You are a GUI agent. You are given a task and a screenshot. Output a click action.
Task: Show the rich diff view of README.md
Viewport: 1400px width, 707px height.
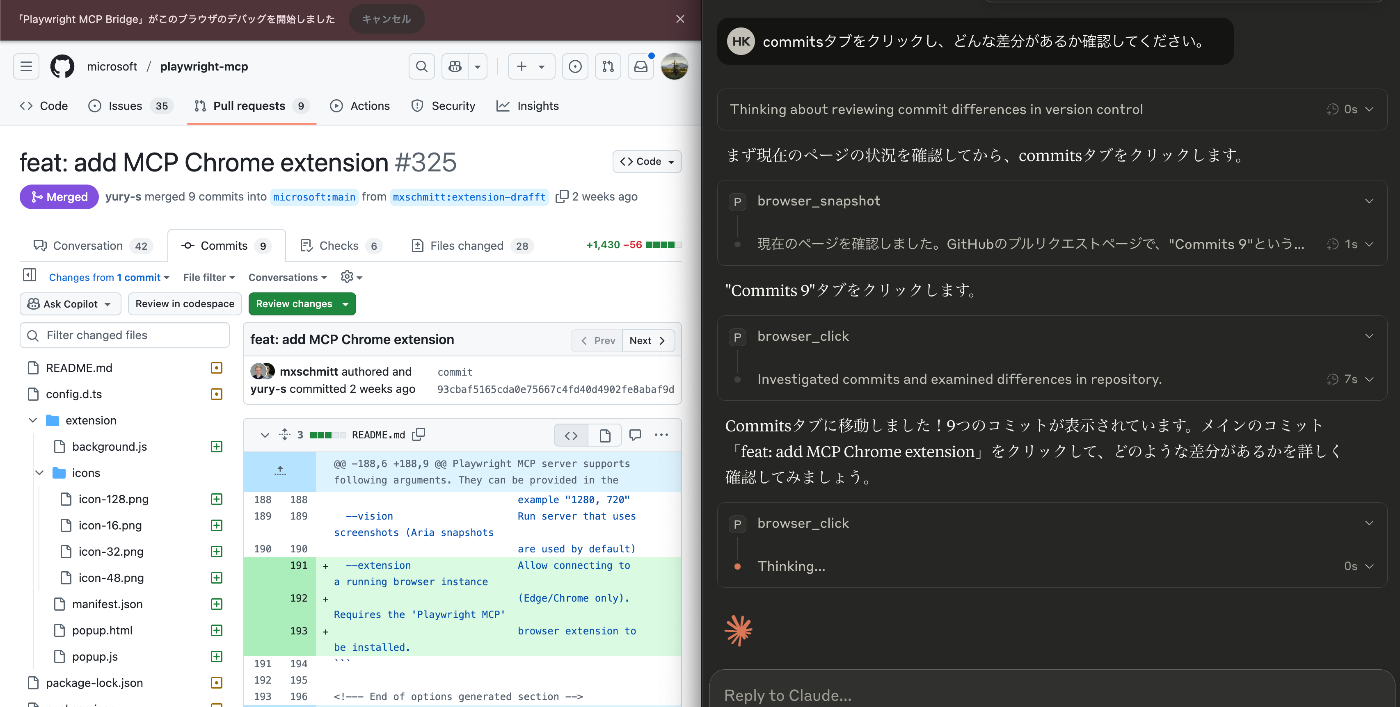(604, 435)
